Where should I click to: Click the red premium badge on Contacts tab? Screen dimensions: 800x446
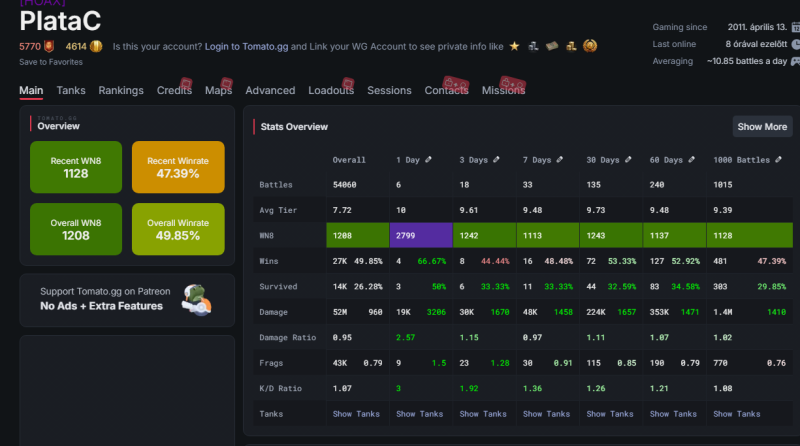tap(456, 83)
